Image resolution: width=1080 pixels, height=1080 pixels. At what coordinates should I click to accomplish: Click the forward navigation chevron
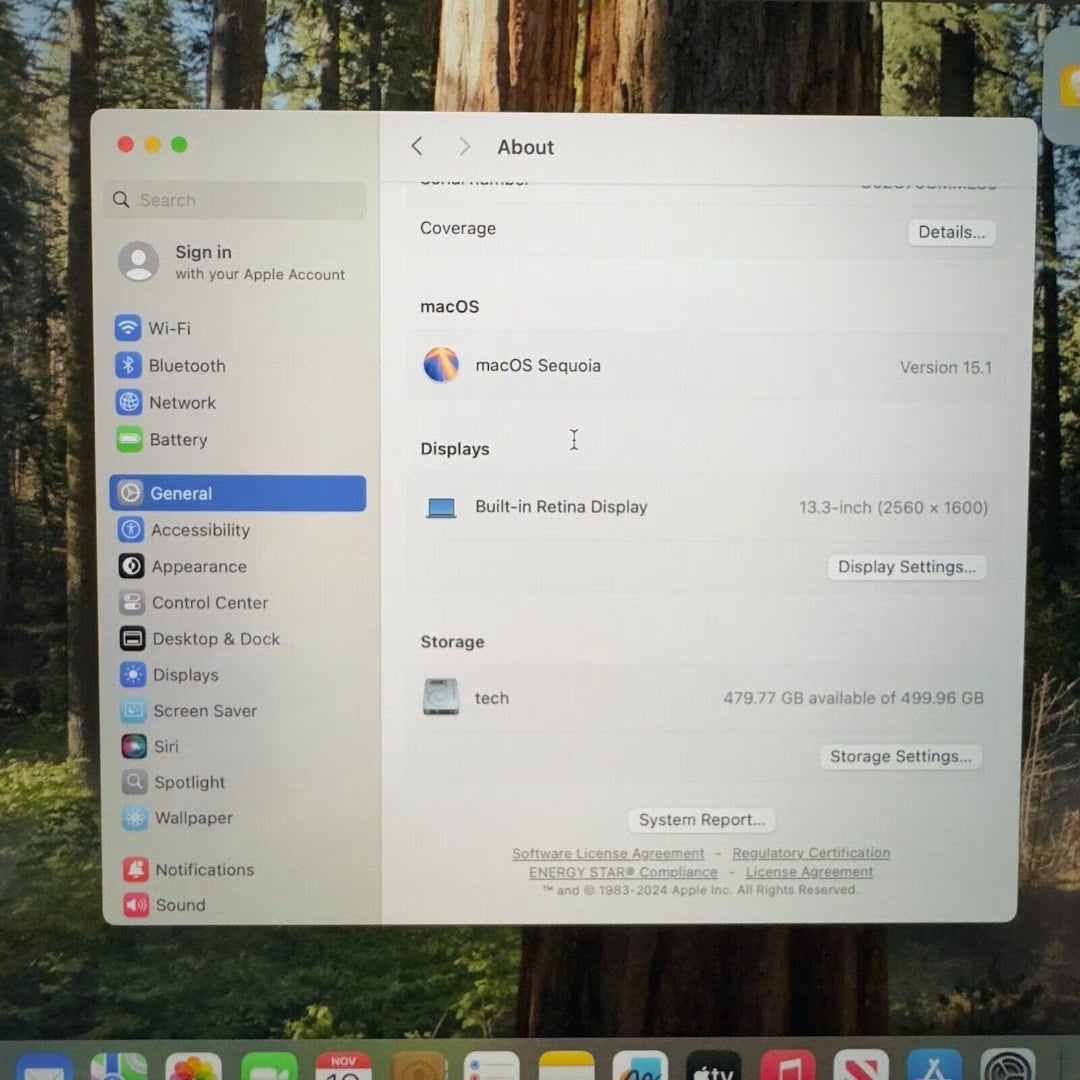click(464, 146)
